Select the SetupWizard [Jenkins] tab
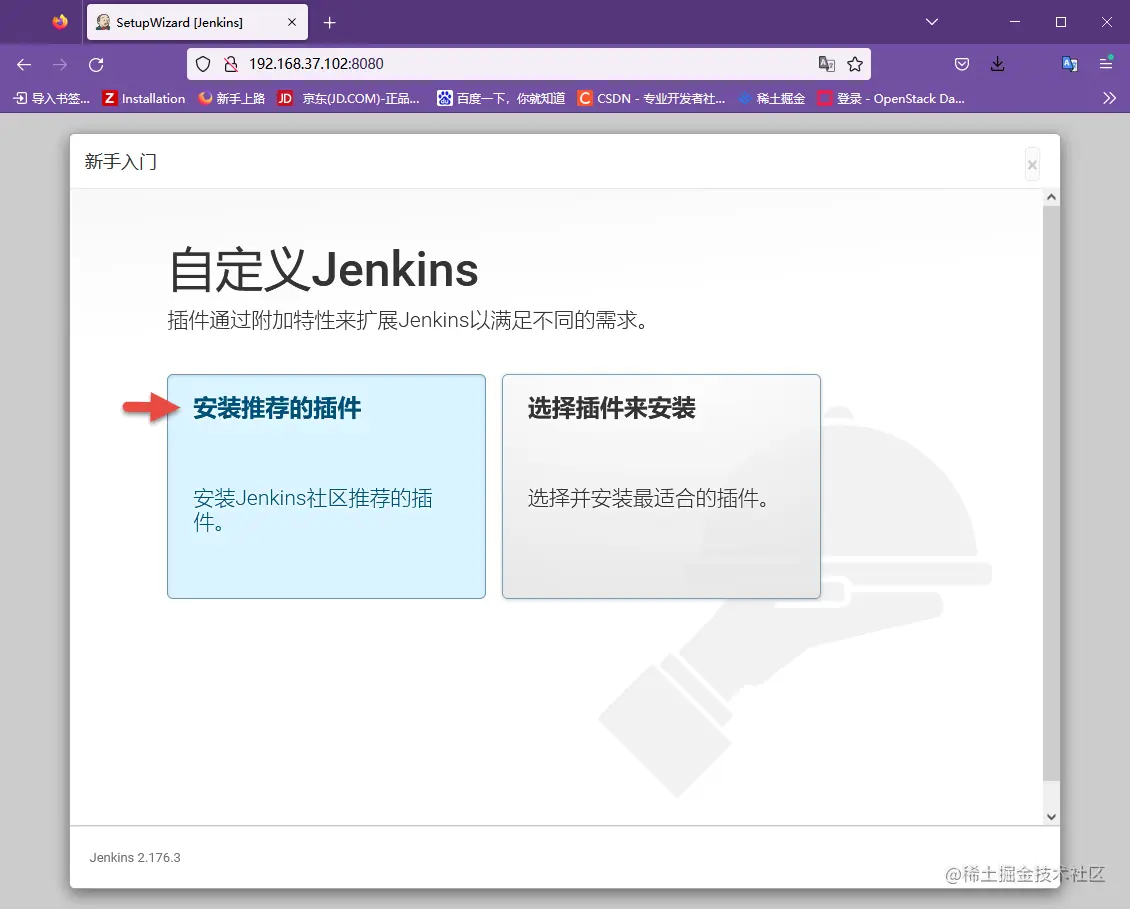 pos(197,22)
